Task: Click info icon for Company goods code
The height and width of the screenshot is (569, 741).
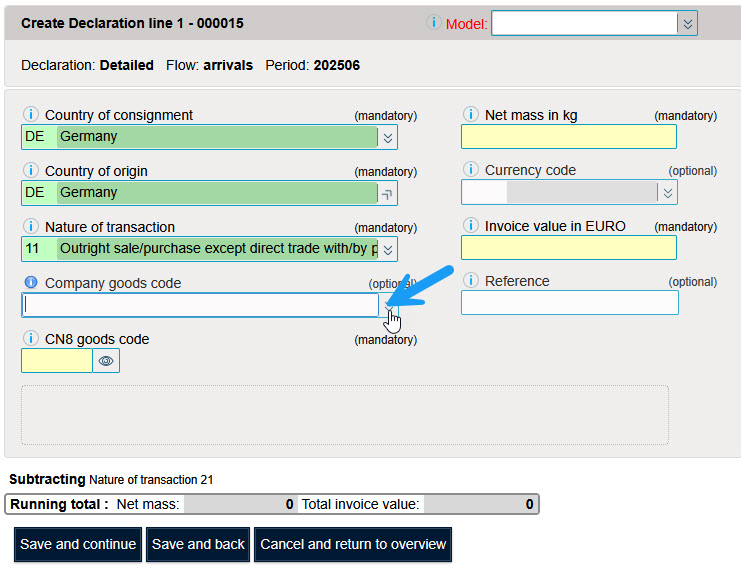Action: (x=30, y=283)
